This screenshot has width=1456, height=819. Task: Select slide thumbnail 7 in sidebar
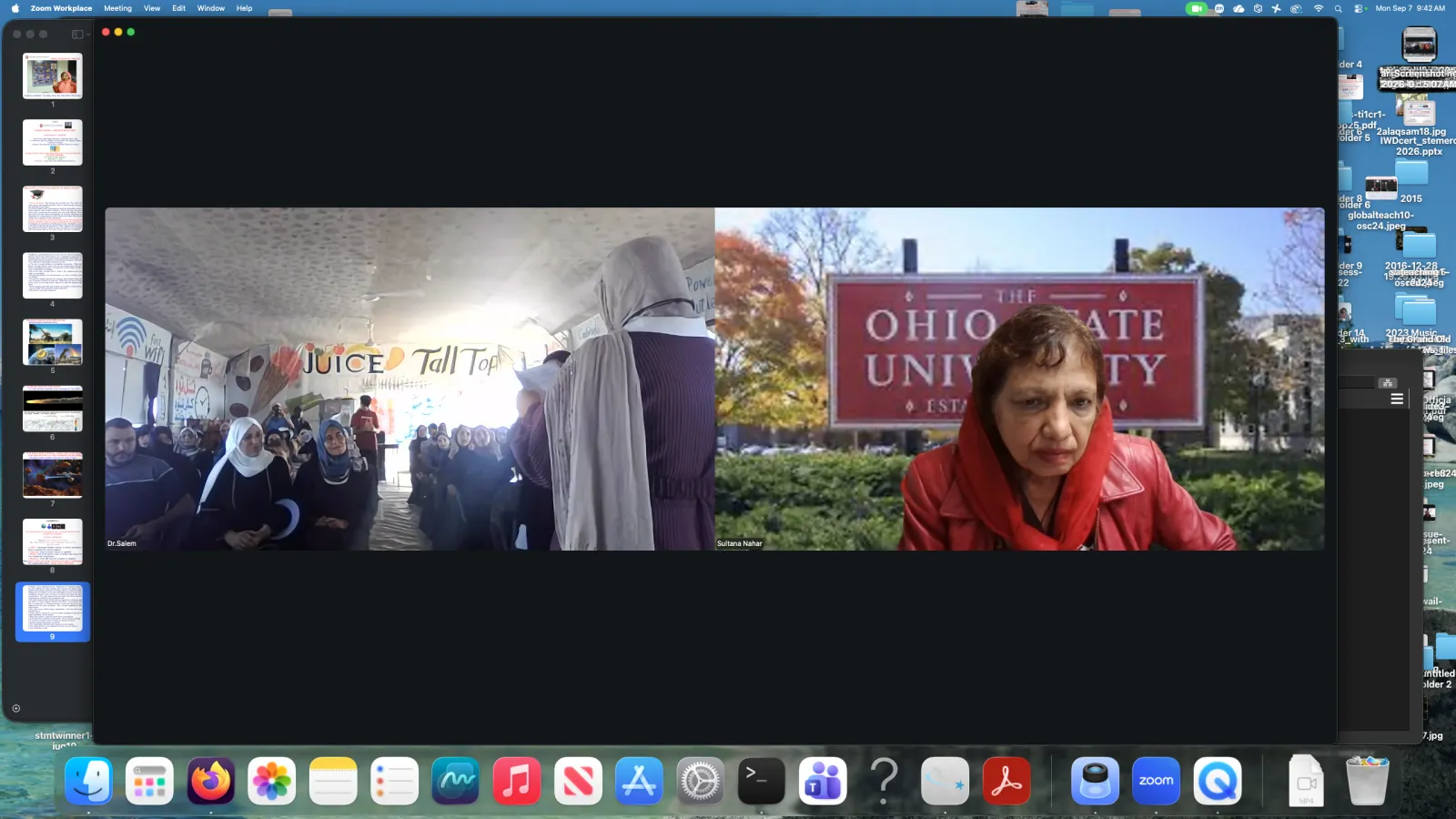click(x=53, y=475)
